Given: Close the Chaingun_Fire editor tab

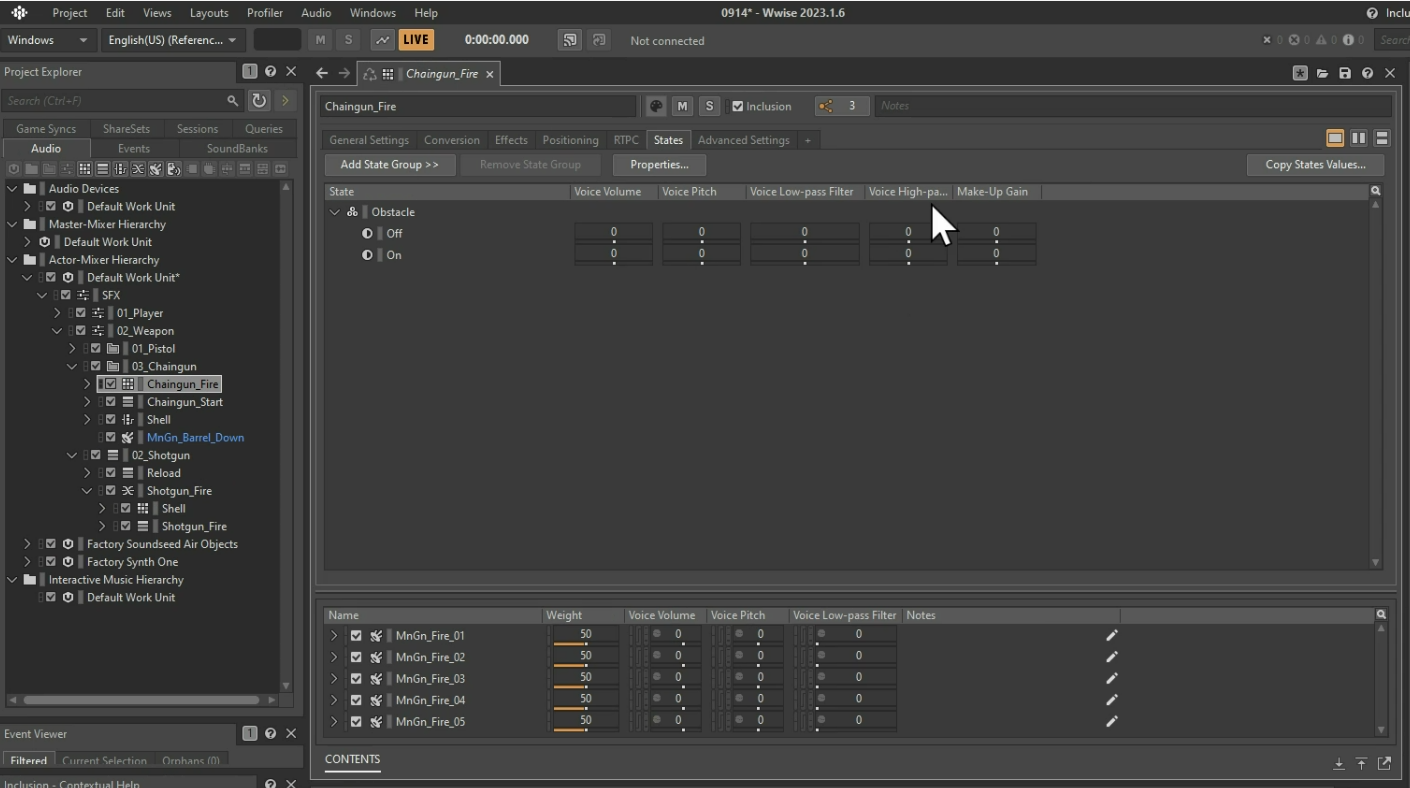Looking at the screenshot, I should tap(489, 74).
